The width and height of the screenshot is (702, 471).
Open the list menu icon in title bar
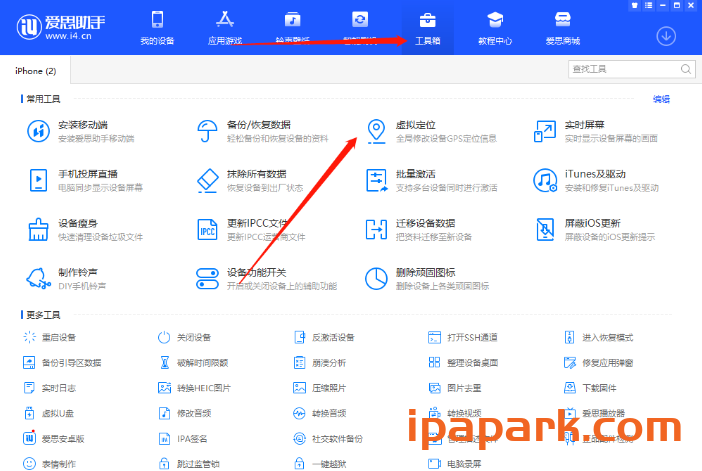pos(648,5)
